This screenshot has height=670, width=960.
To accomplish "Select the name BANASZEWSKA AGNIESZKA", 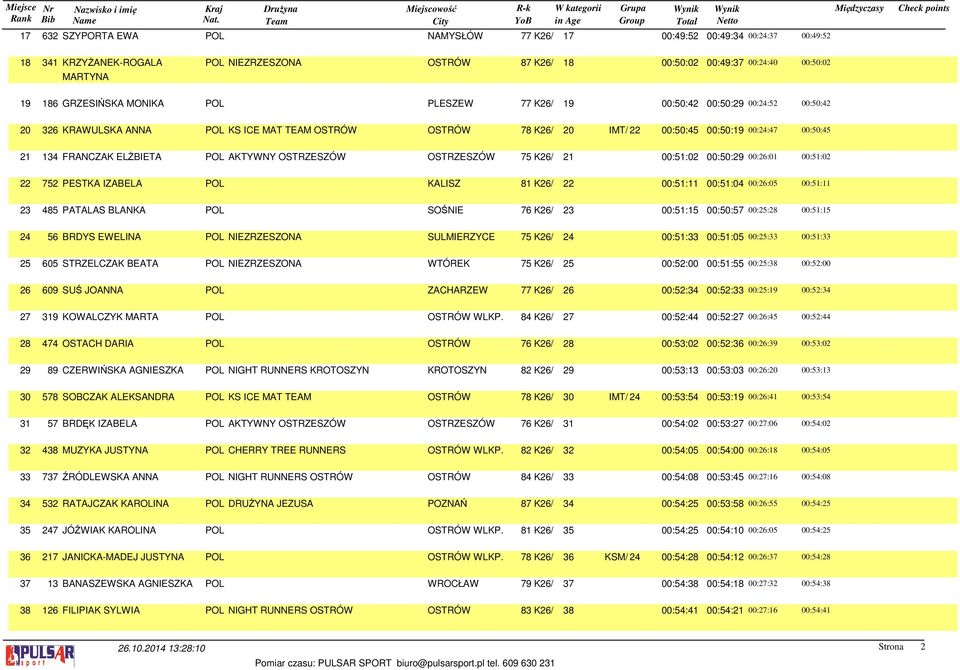I will (127, 584).
